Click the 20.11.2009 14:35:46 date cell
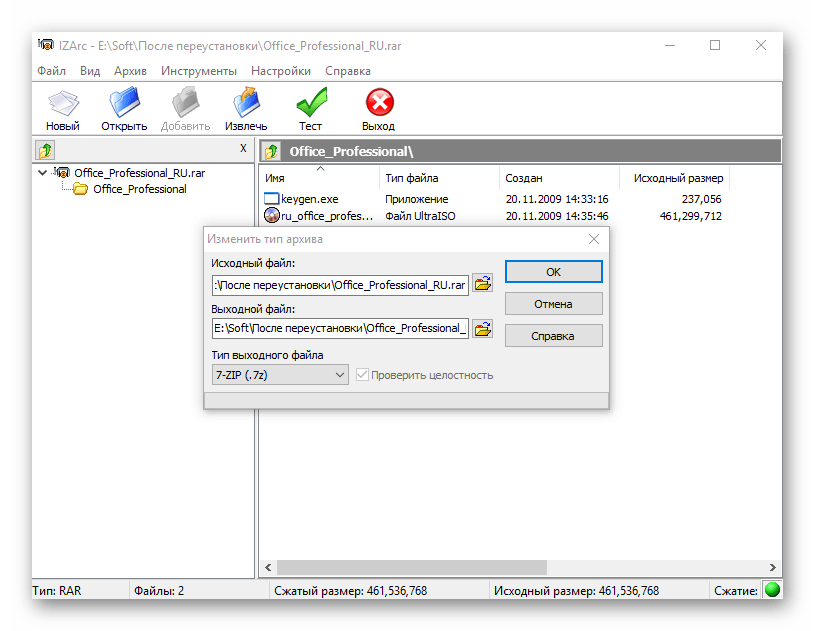815x631 pixels. [557, 216]
